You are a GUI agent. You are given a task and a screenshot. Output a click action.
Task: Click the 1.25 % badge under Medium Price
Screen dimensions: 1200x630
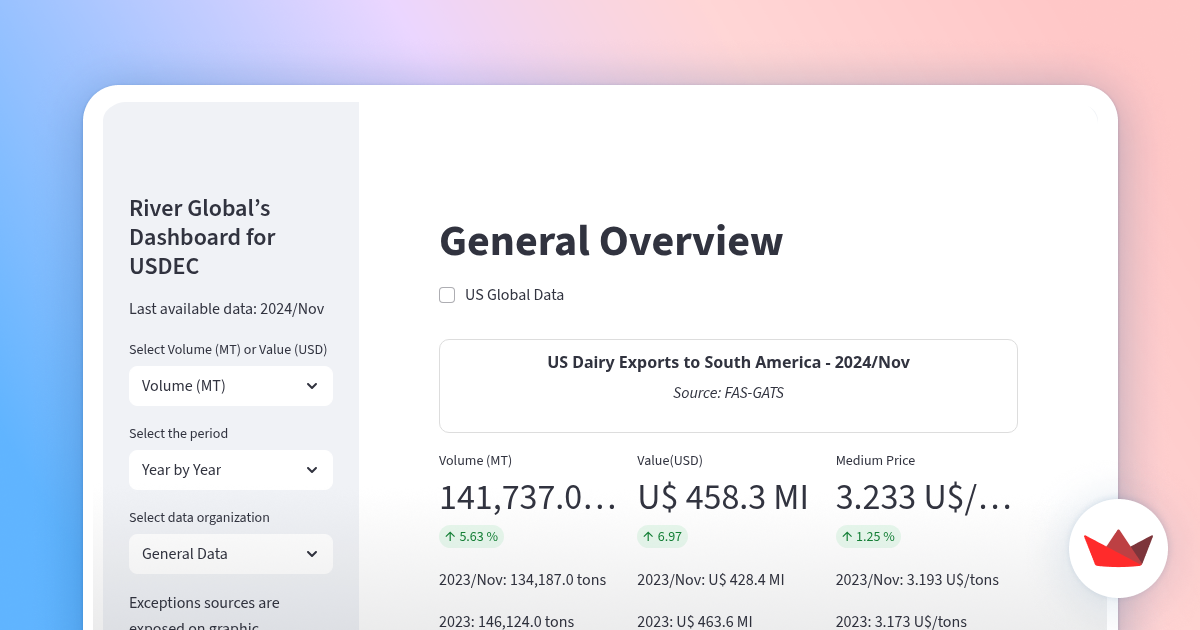pyautogui.click(x=868, y=536)
